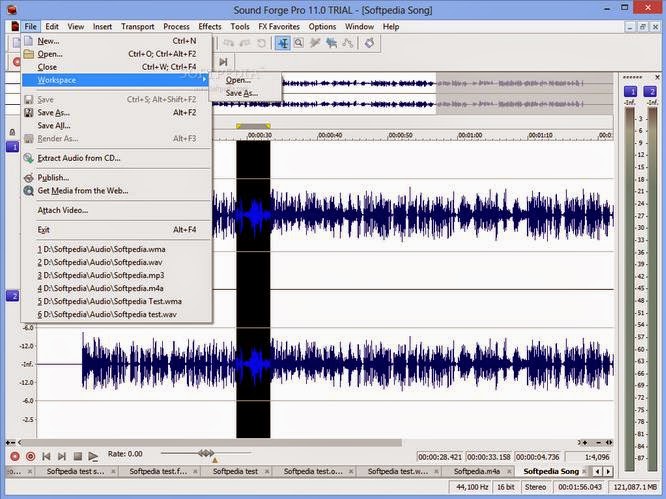This screenshot has height=499, width=666.
Task: Choose New... from File menu
Action: point(116,41)
